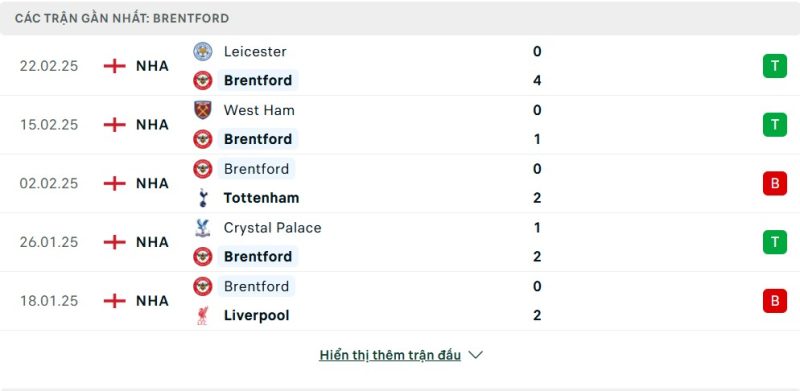800x391 pixels.
Task: Click the red B badge for Tottenham match
Action: pyautogui.click(x=774, y=183)
